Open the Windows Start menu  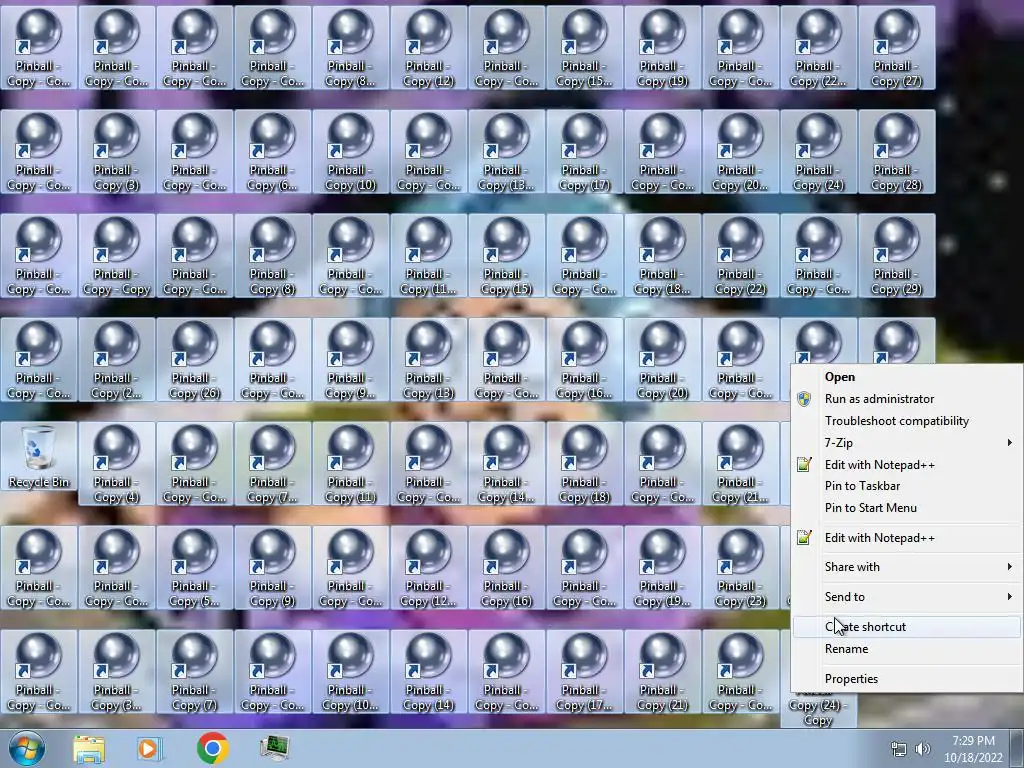26,748
